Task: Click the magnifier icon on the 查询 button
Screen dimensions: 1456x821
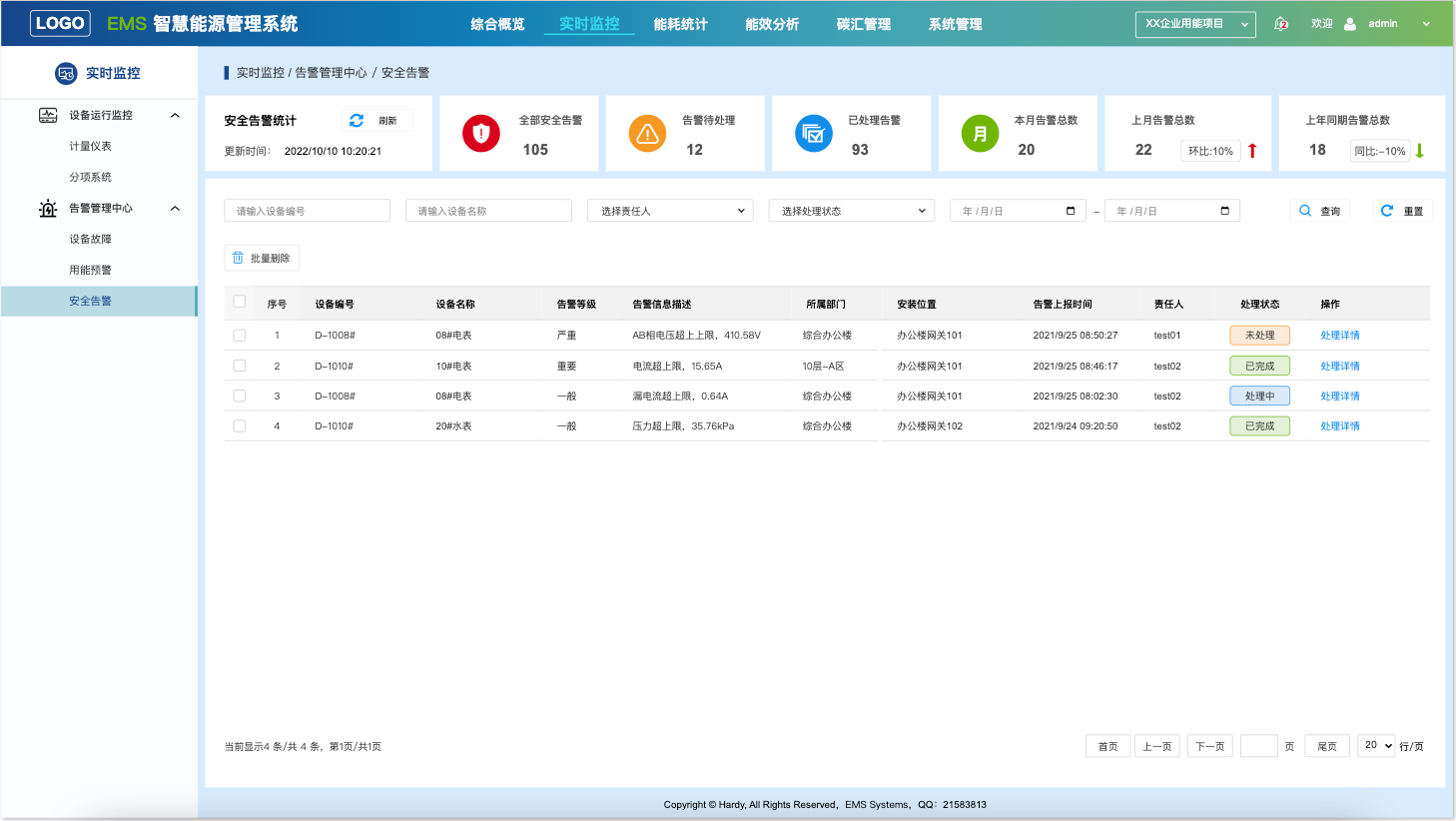Action: (x=1305, y=210)
